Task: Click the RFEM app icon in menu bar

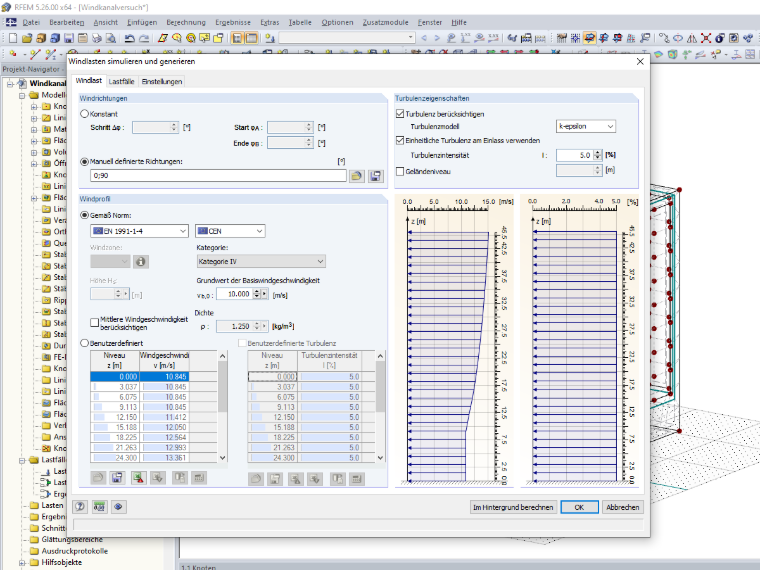Action: [x=11, y=22]
